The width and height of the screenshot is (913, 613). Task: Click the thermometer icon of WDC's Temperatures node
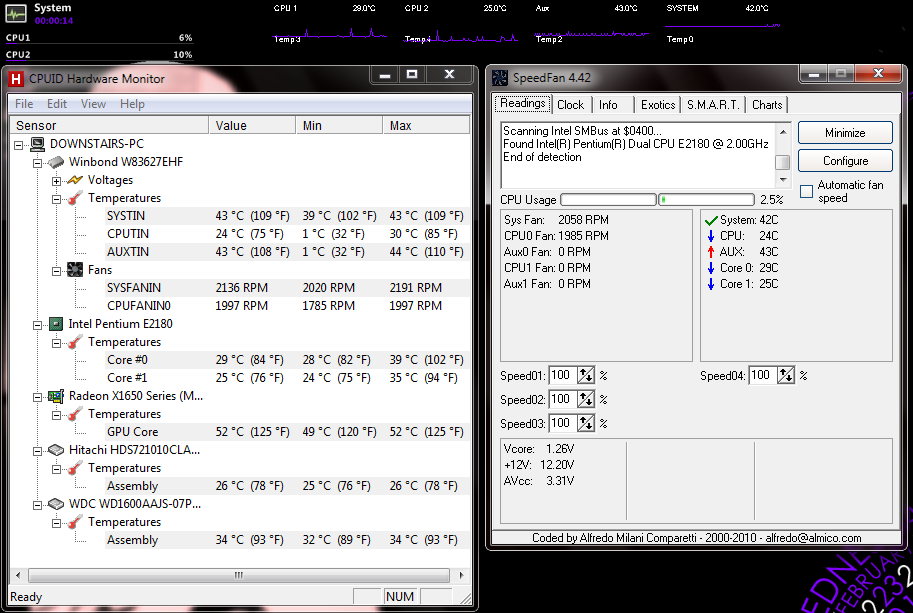[x=75, y=522]
